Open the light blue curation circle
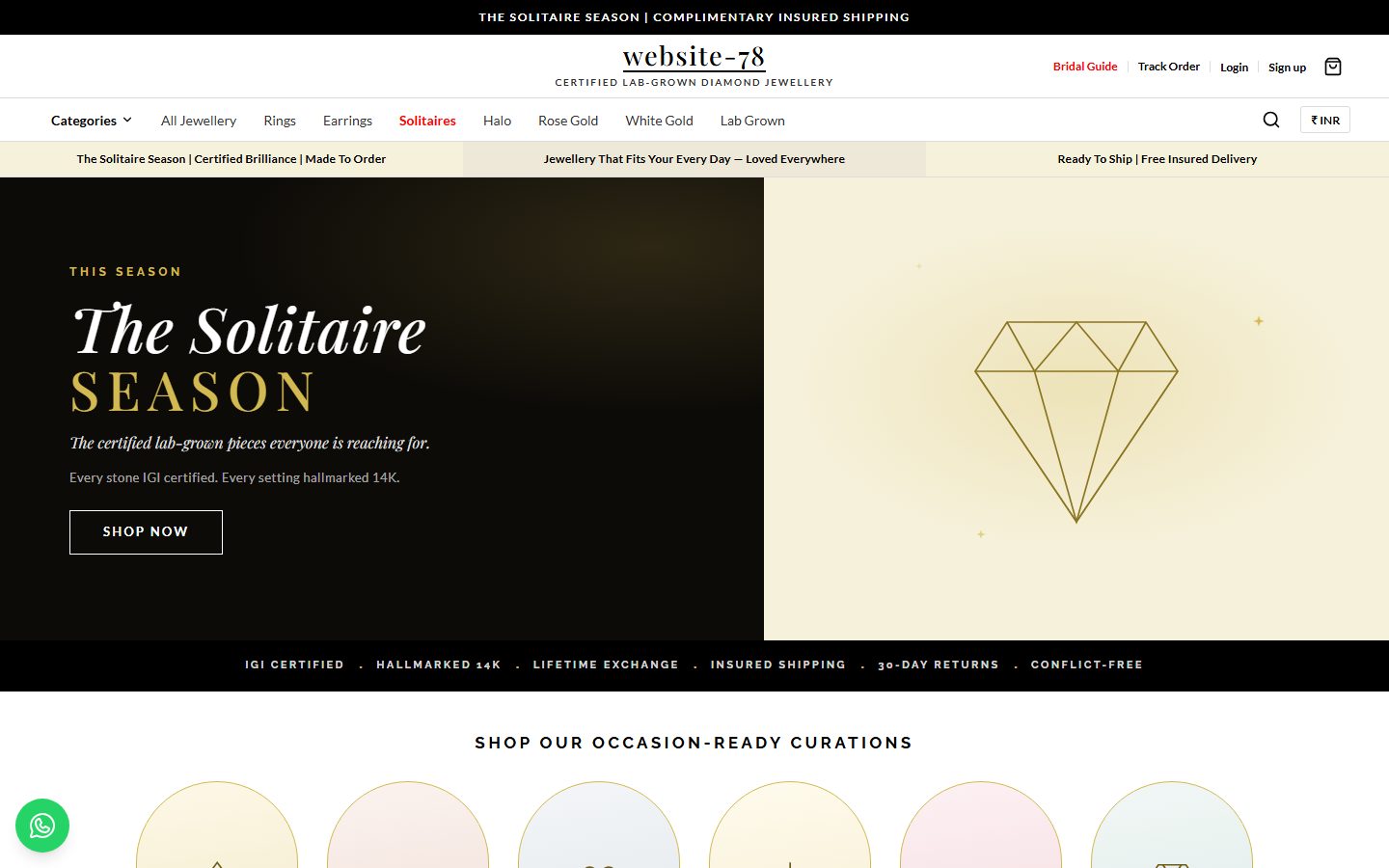Image resolution: width=1389 pixels, height=868 pixels. tap(599, 825)
